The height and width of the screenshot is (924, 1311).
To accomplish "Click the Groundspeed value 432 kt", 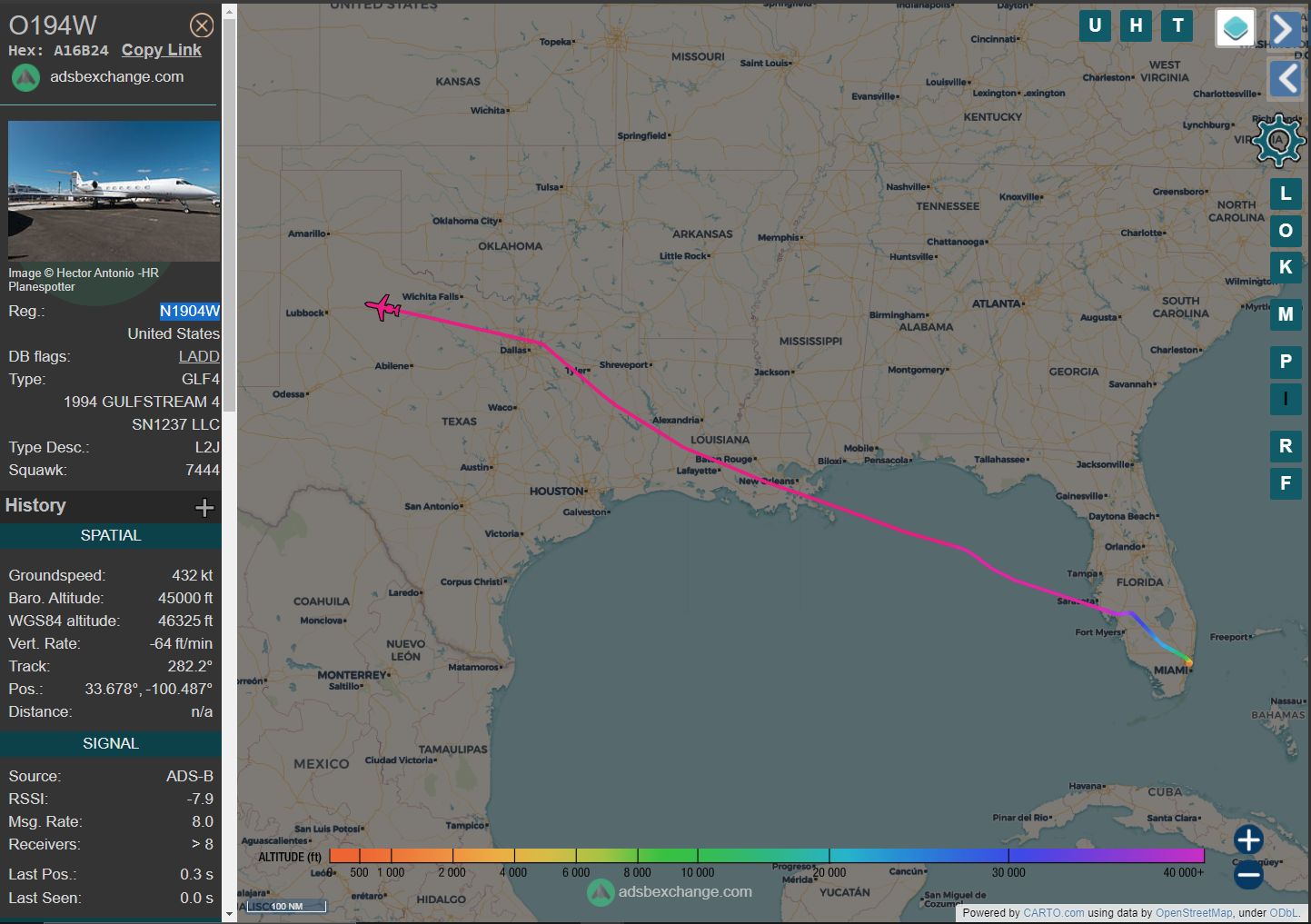I will pyautogui.click(x=193, y=575).
